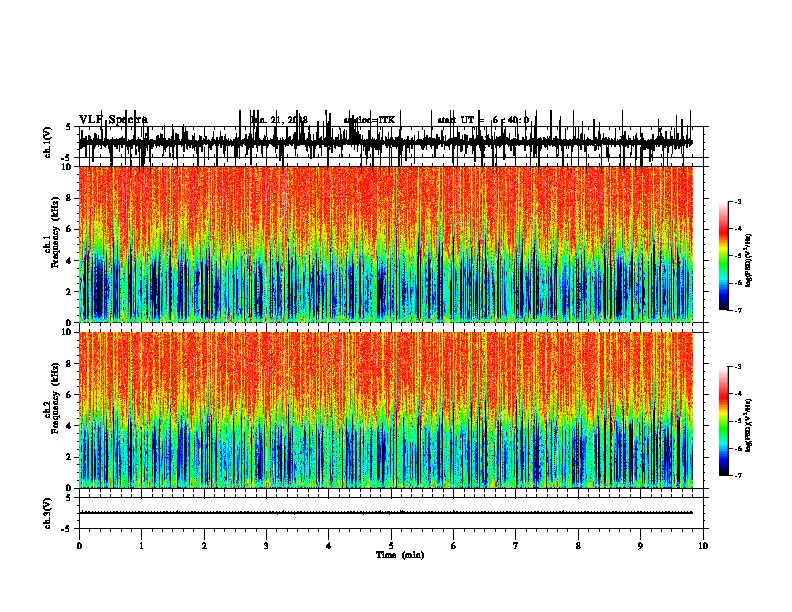Click the time axis tick label '3'
Viewport: 792px width, 612px height.
(x=266, y=546)
